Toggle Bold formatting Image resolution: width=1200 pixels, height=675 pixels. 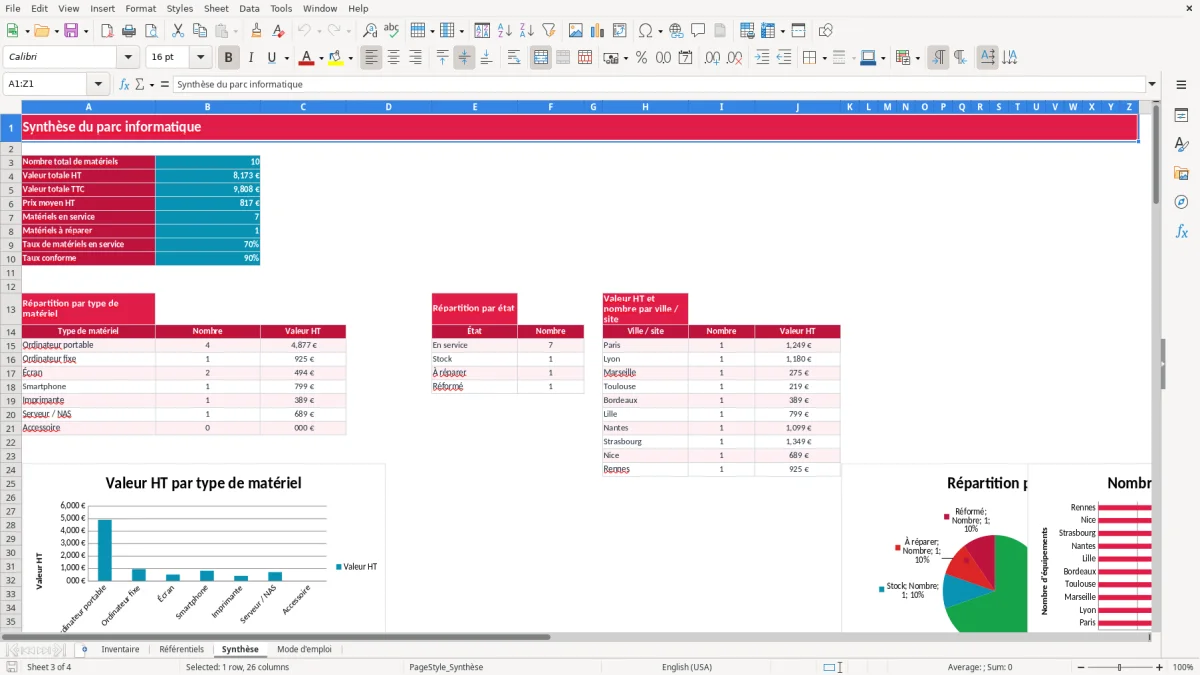point(229,58)
